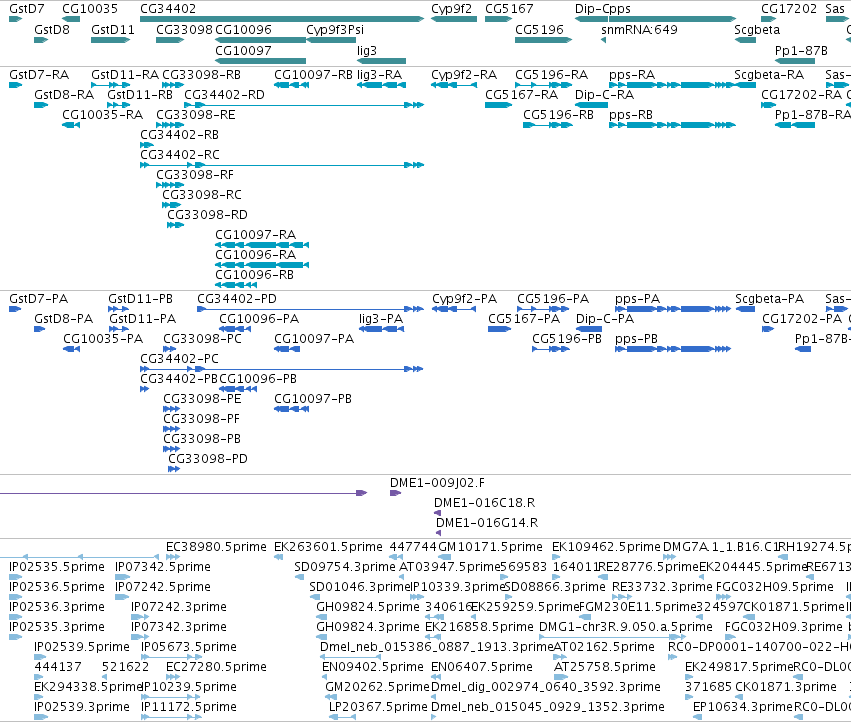
Task: Select EST IP02535.5prime
Action: tap(57, 567)
